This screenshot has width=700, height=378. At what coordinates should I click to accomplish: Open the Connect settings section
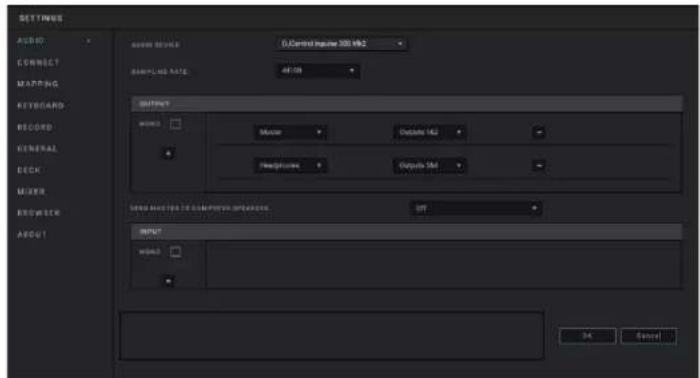tap(38, 62)
